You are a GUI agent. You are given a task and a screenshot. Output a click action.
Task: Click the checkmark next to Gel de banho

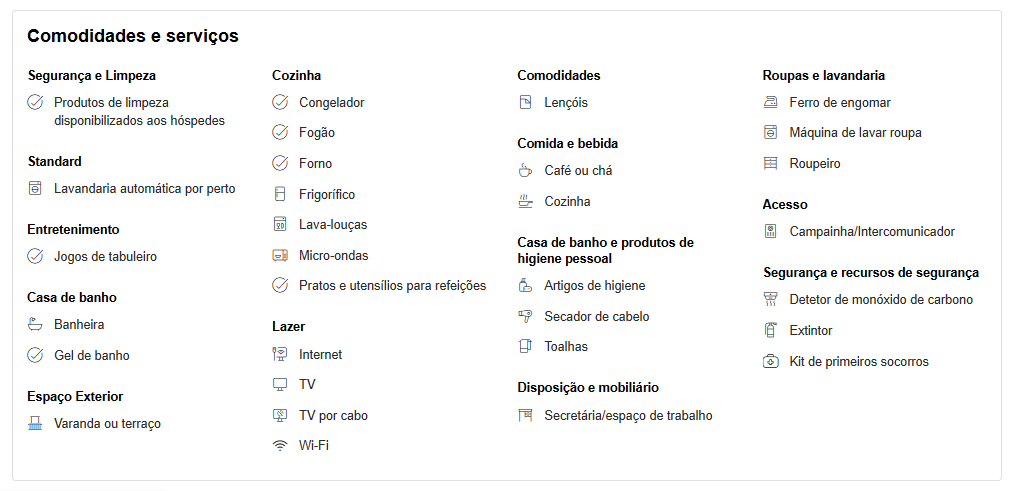35,355
